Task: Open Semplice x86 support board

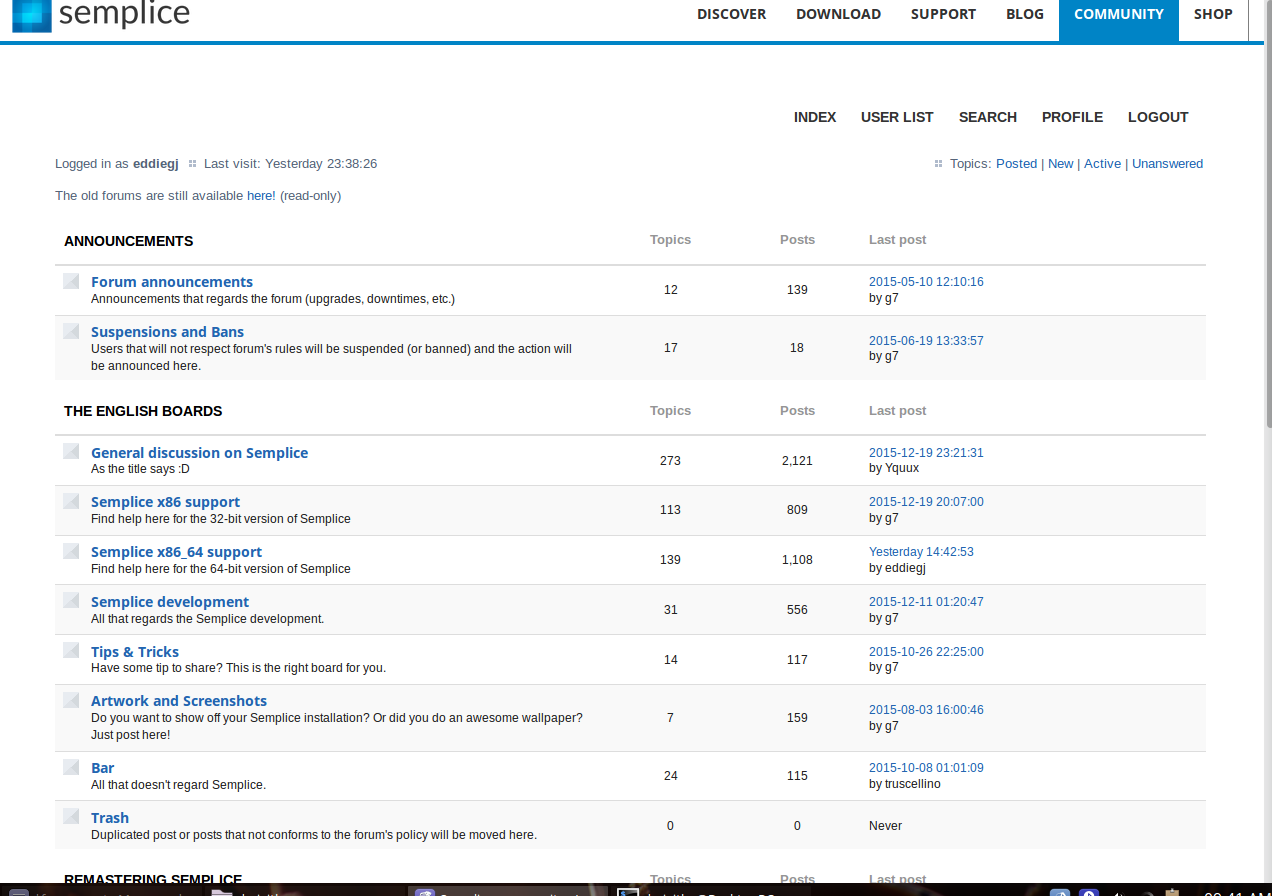Action: [x=165, y=502]
